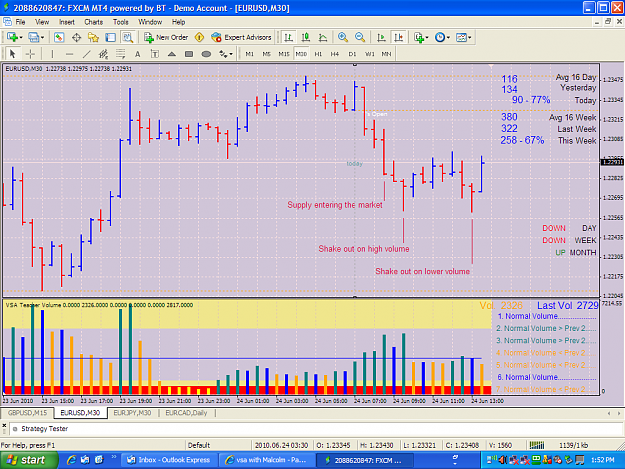Zoom in on the chart

(342, 37)
